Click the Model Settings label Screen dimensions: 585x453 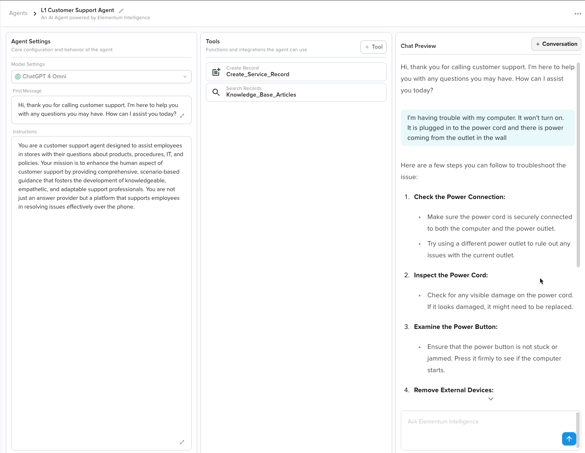click(x=28, y=64)
